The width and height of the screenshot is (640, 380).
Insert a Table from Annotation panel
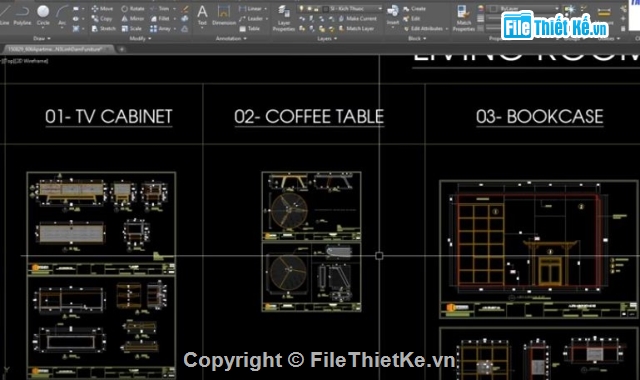point(249,29)
